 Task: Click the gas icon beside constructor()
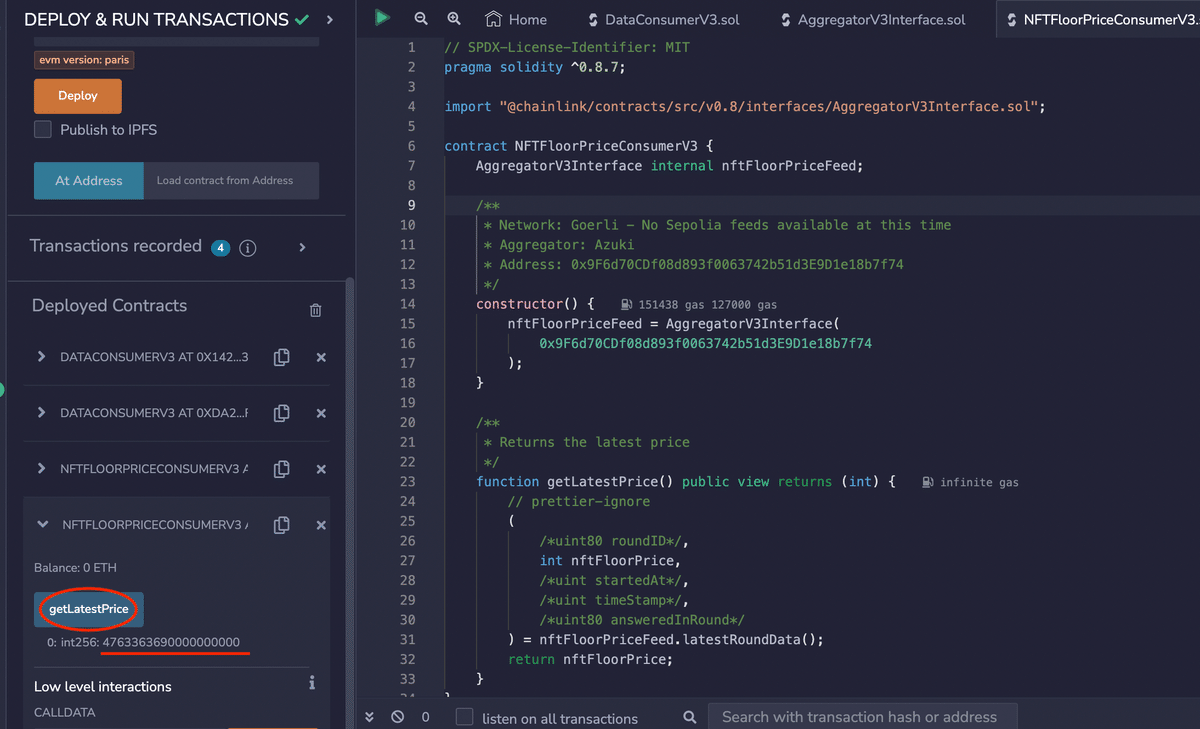click(x=626, y=304)
